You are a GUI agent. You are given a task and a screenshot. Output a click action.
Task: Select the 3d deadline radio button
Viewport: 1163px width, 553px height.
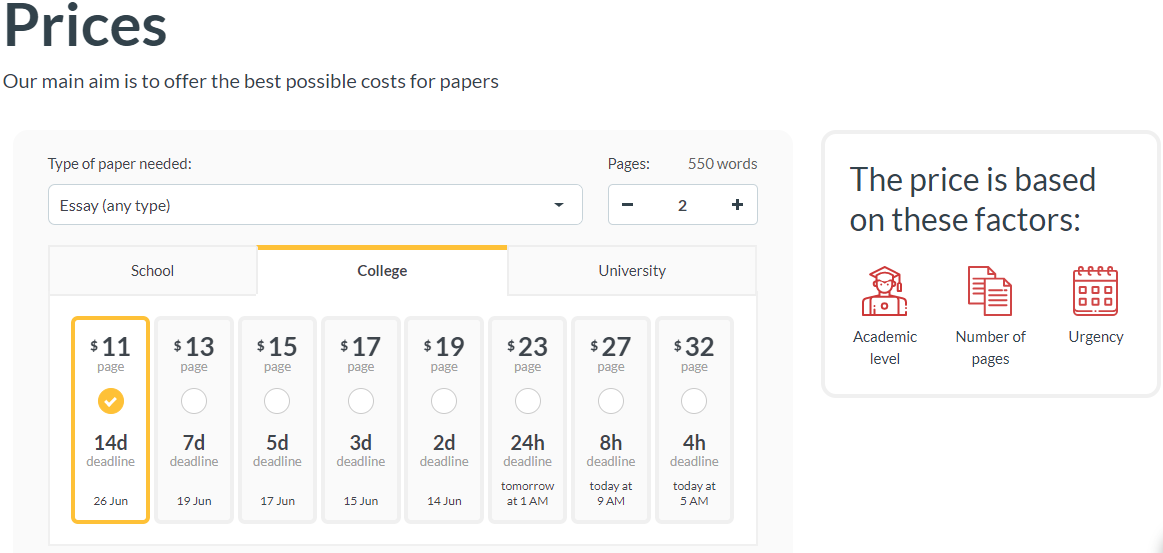(x=361, y=401)
